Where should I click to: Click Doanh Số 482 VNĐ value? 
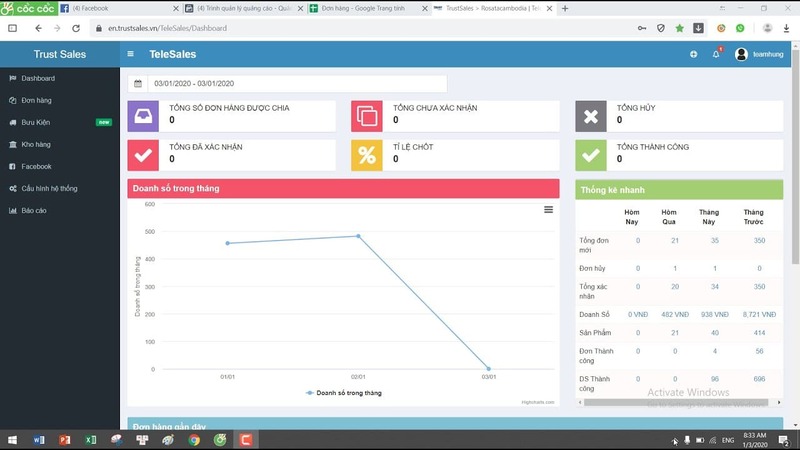675,314
